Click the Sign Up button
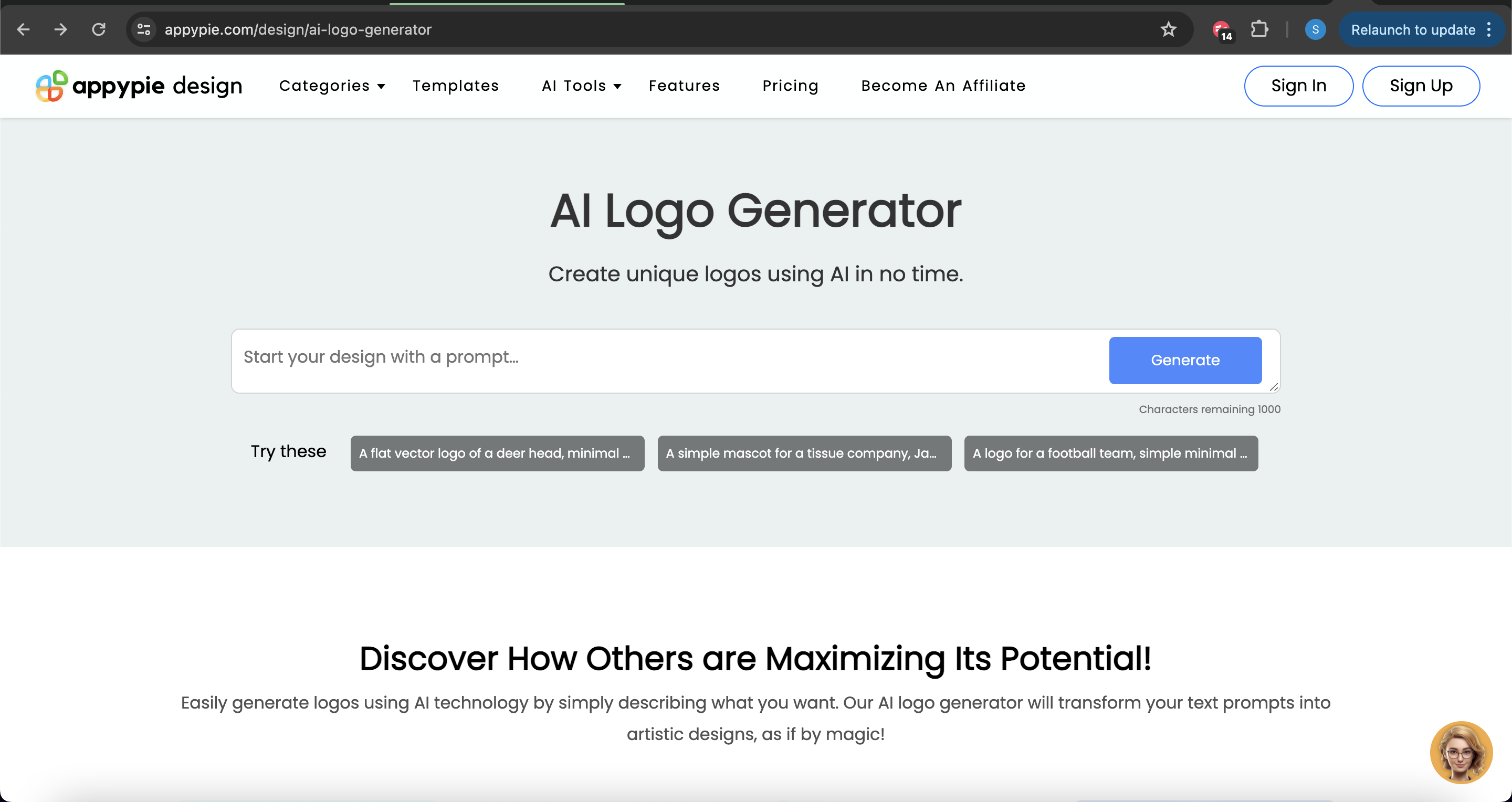 (1421, 86)
